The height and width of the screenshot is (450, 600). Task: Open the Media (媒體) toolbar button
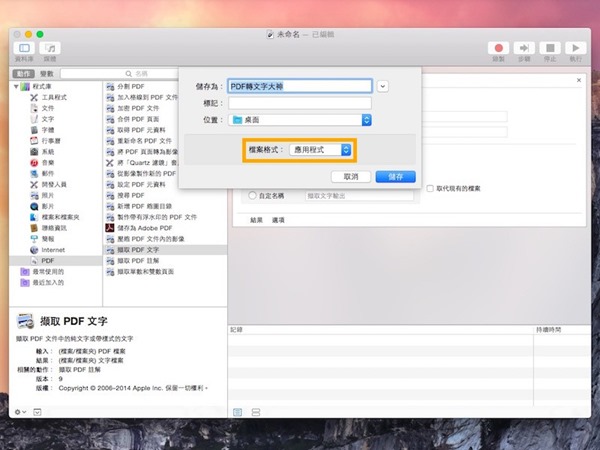click(x=50, y=48)
